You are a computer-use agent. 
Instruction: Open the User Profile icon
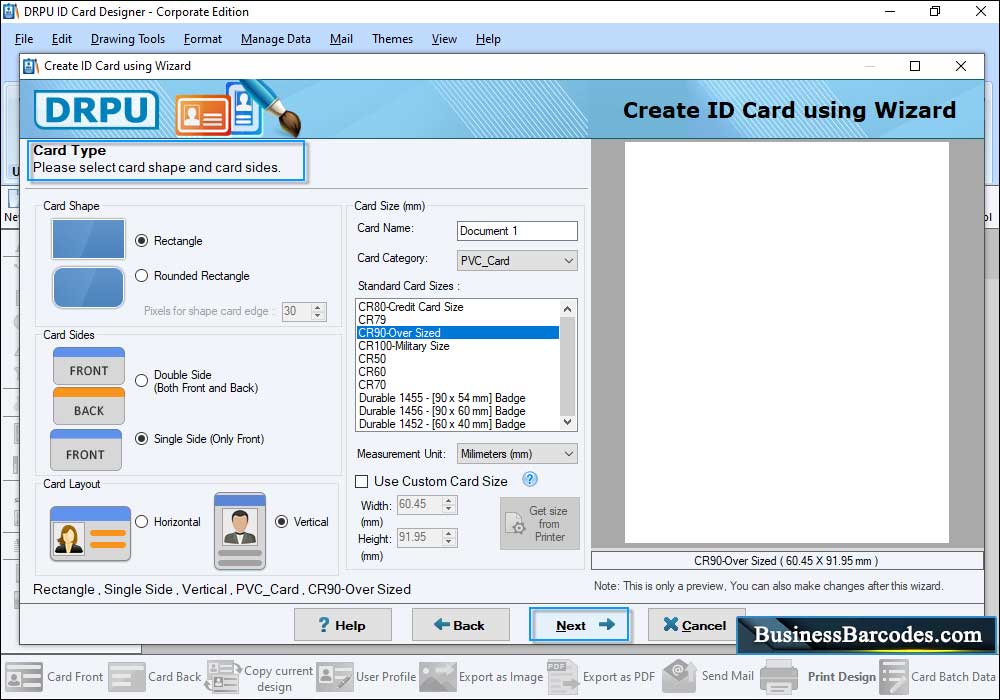(x=334, y=676)
